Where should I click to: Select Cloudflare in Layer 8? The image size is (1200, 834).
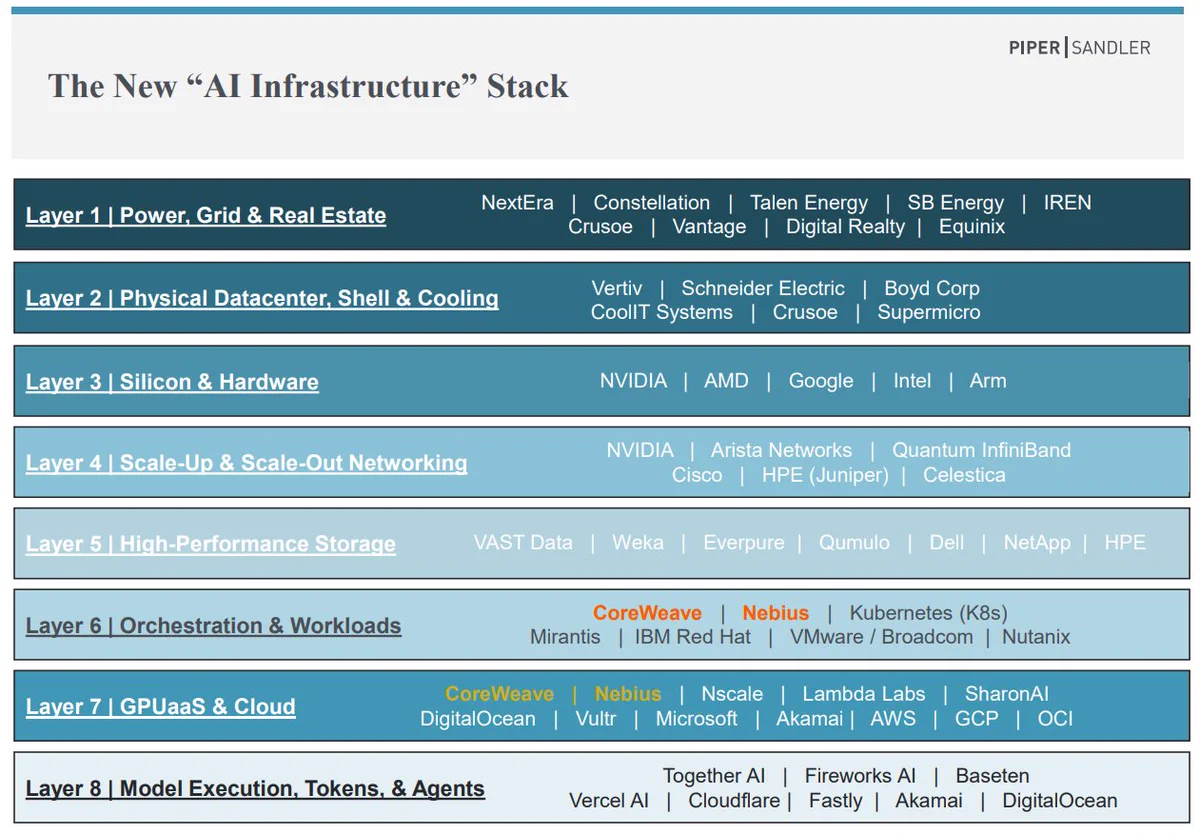(x=735, y=801)
